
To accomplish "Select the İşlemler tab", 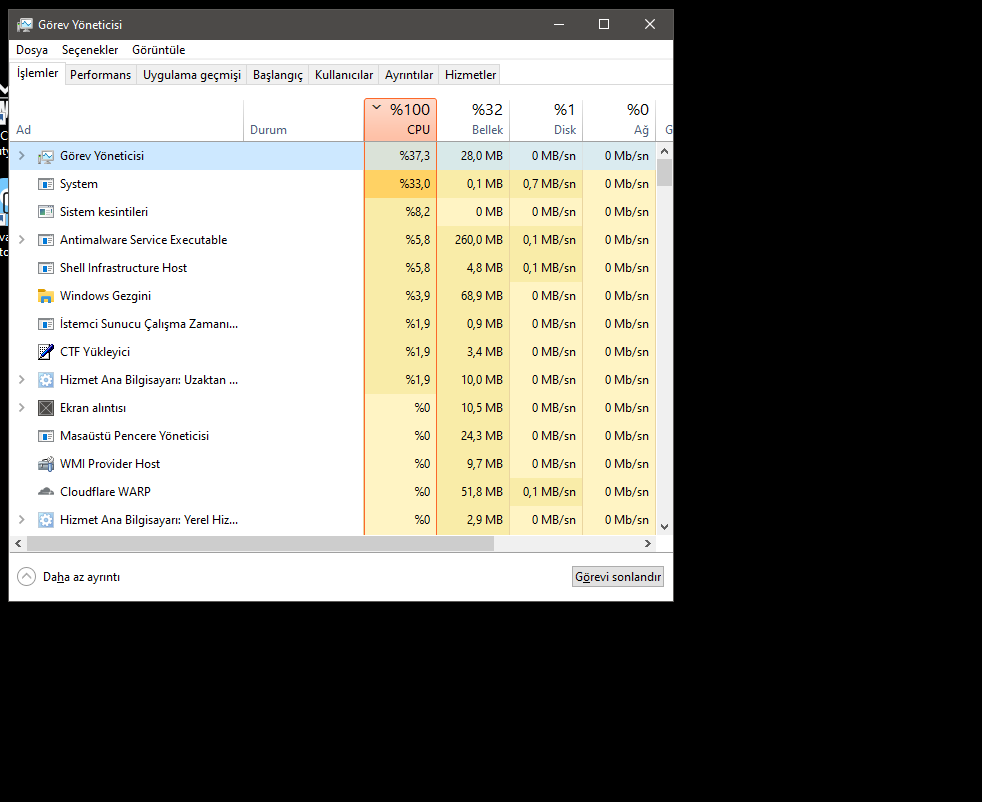I will tap(38, 73).
